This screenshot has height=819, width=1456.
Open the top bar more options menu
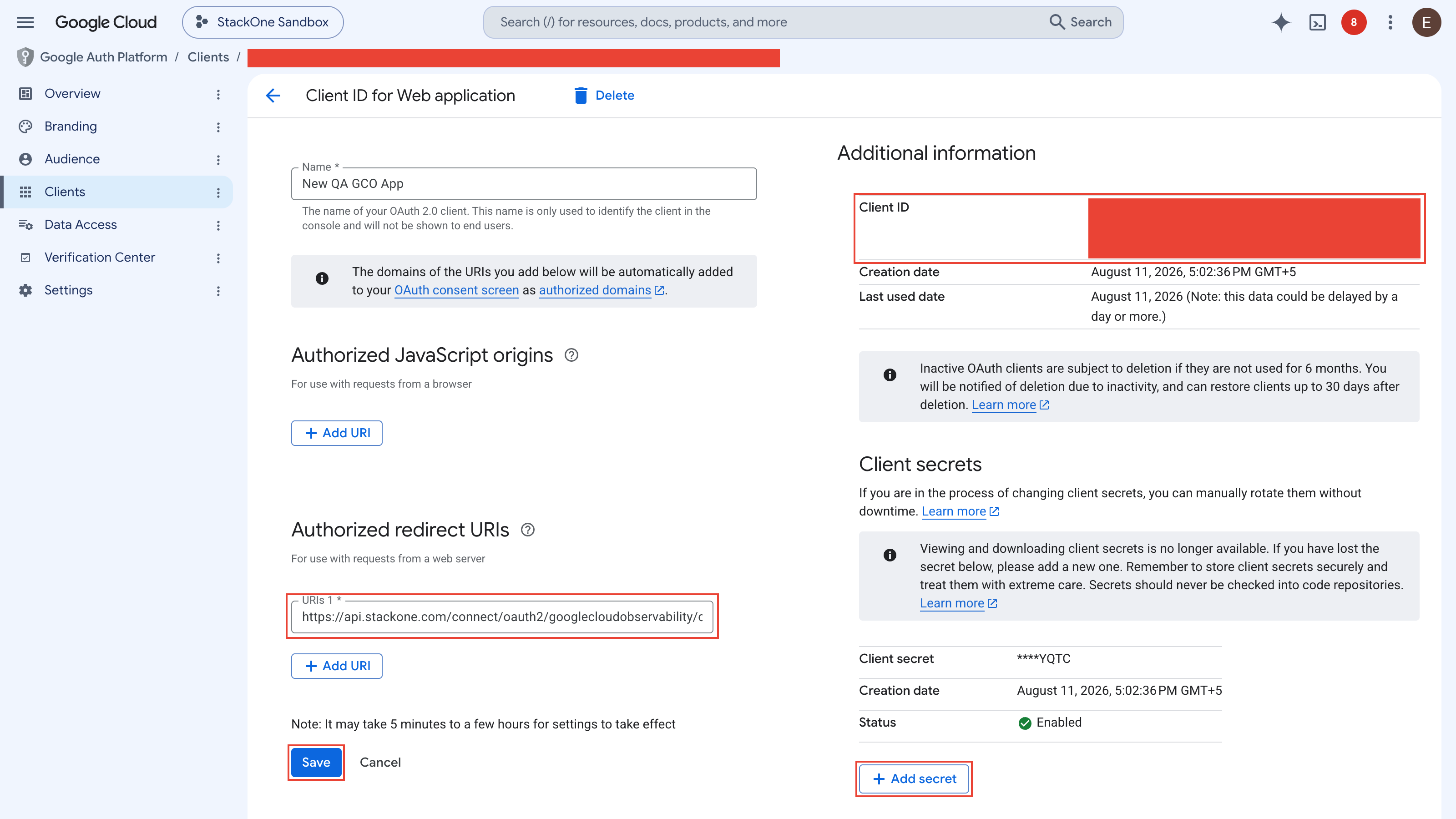[1390, 22]
